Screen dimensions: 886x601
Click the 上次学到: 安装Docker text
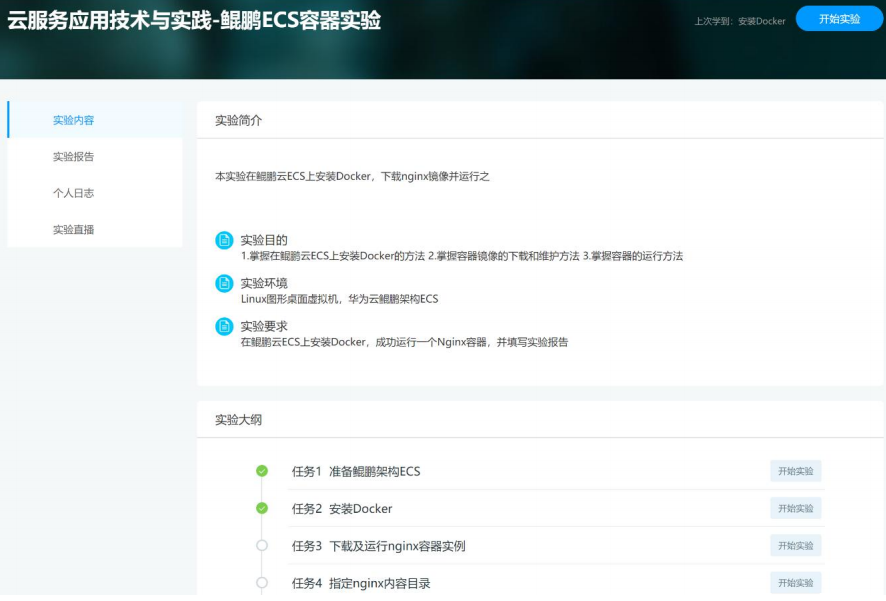[740, 21]
